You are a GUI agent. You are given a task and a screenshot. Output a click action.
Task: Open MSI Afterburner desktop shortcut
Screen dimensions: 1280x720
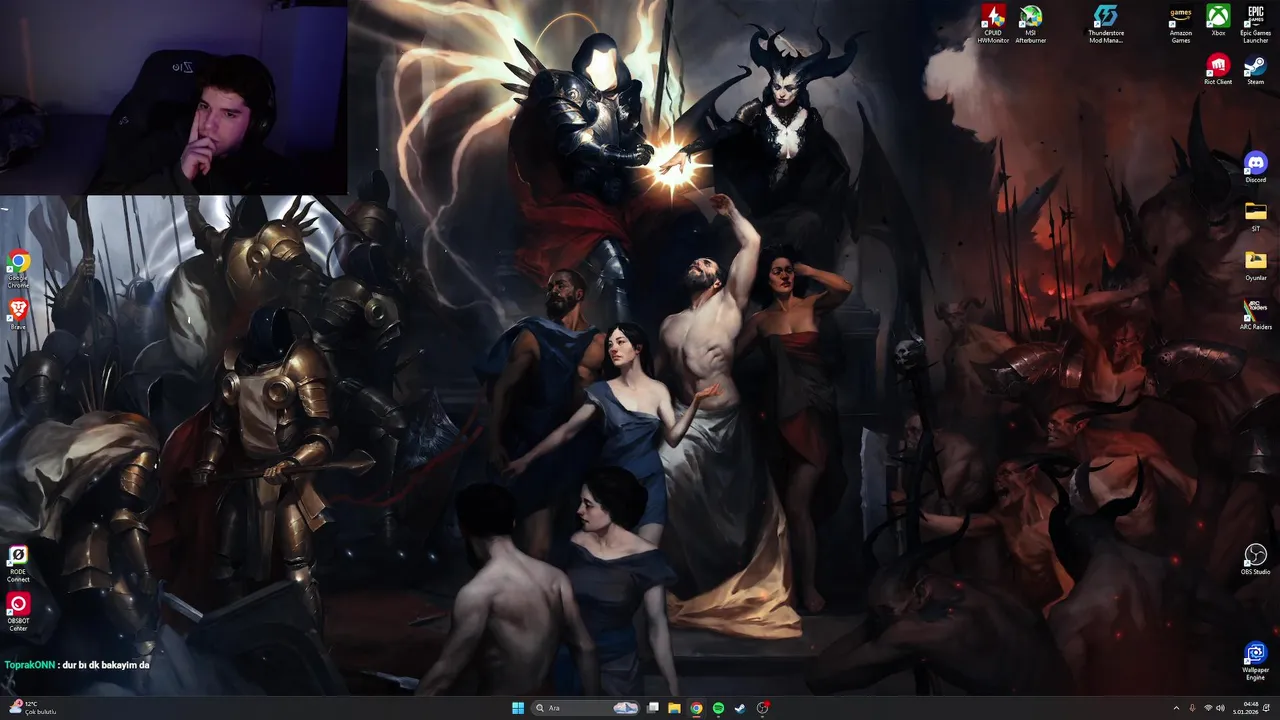tap(1031, 24)
